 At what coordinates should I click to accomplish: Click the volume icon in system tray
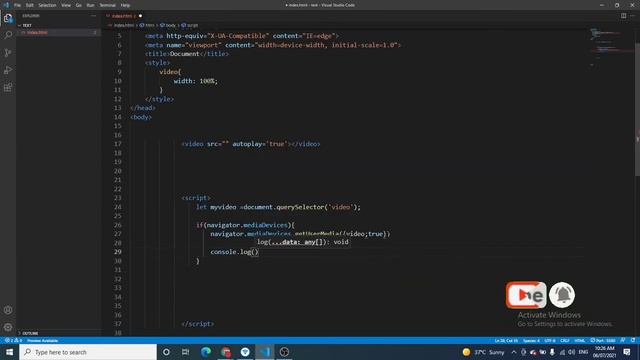point(571,352)
